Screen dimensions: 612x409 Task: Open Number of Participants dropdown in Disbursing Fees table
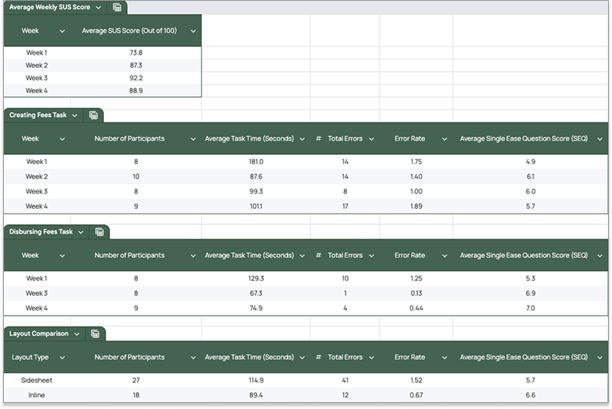click(x=193, y=256)
